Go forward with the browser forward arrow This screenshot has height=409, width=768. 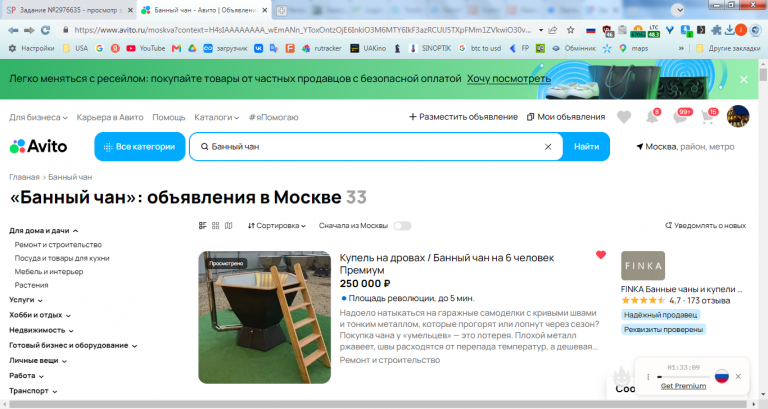[x=29, y=30]
